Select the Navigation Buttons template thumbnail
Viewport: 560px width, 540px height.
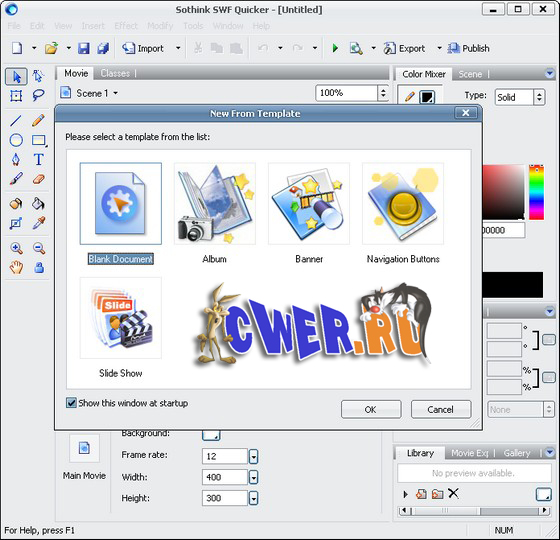pyautogui.click(x=403, y=204)
